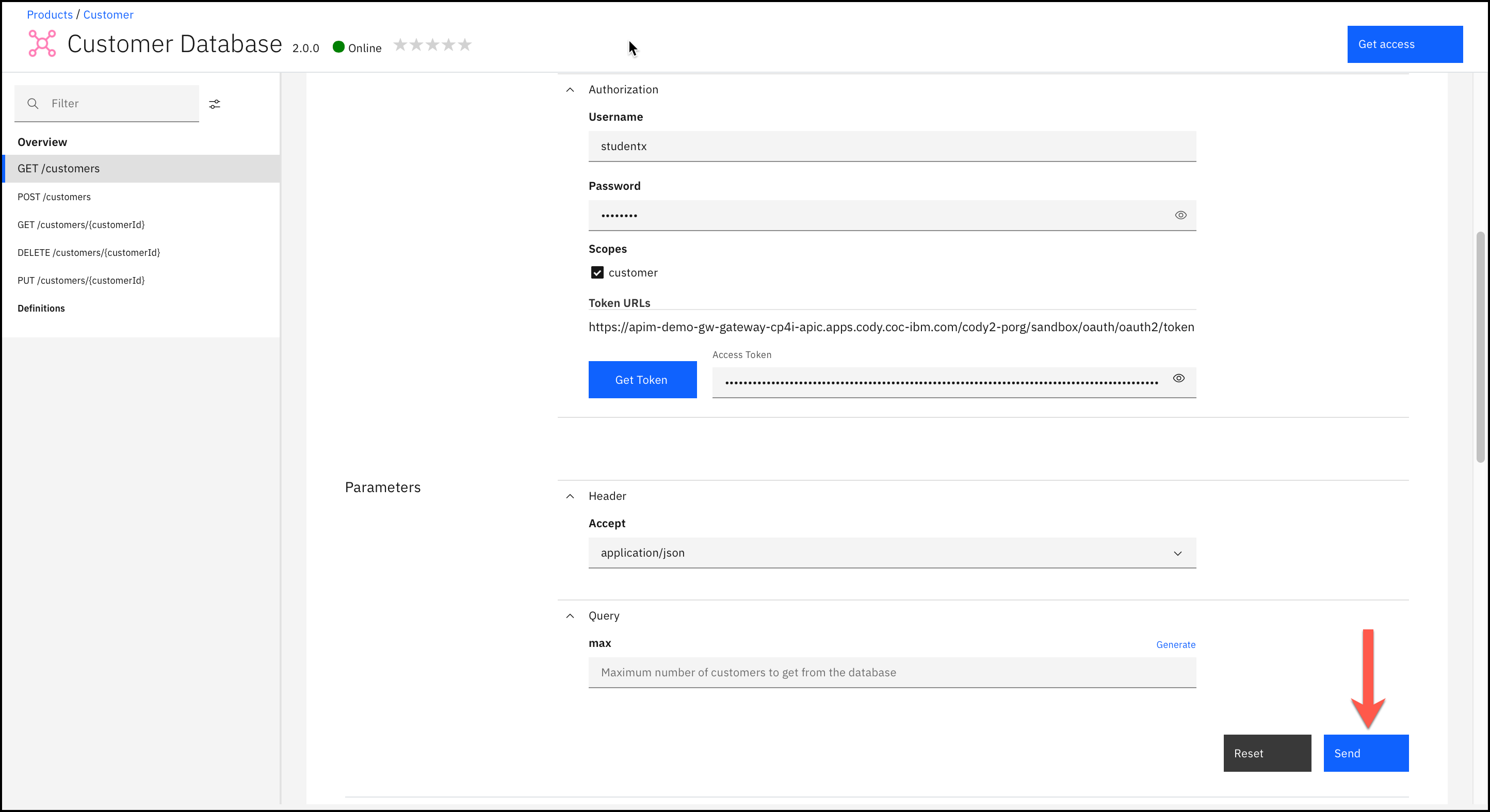
Task: Rate the API with the fifth star
Action: pos(465,44)
